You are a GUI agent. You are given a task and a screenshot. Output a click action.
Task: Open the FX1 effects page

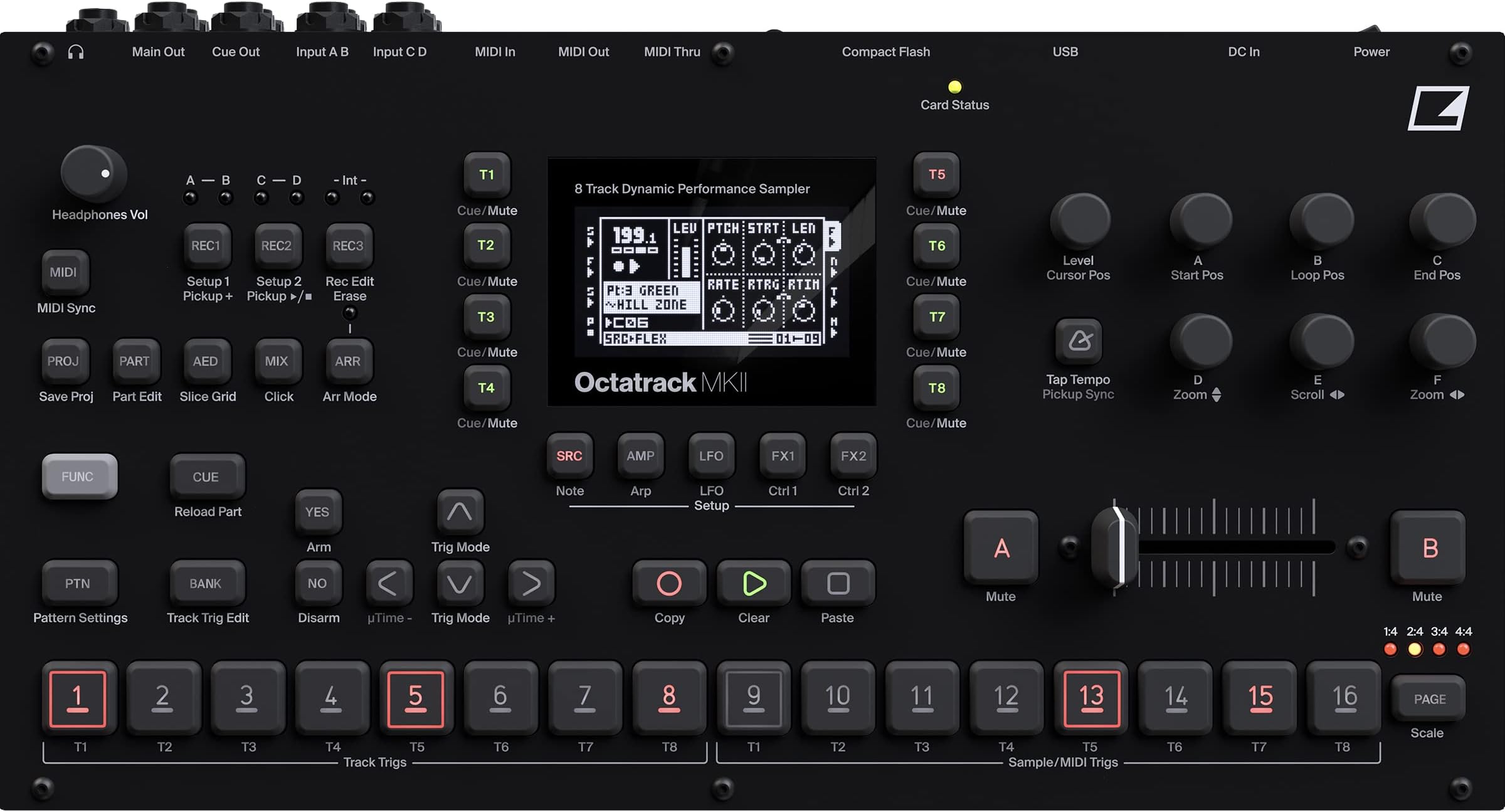pos(781,456)
